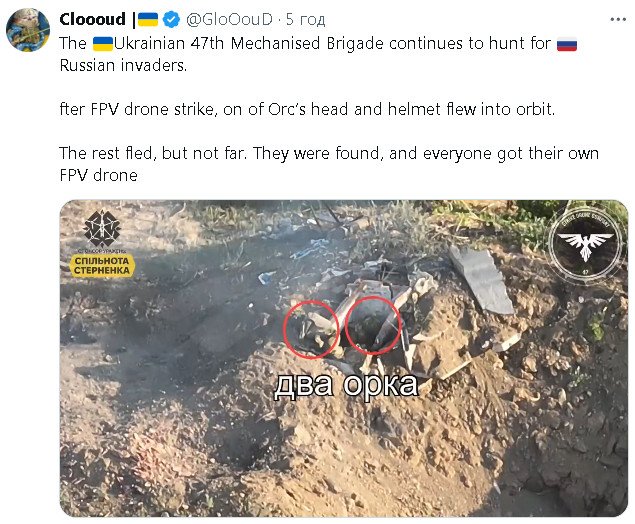Open the 5 год timestamp link

305,19
